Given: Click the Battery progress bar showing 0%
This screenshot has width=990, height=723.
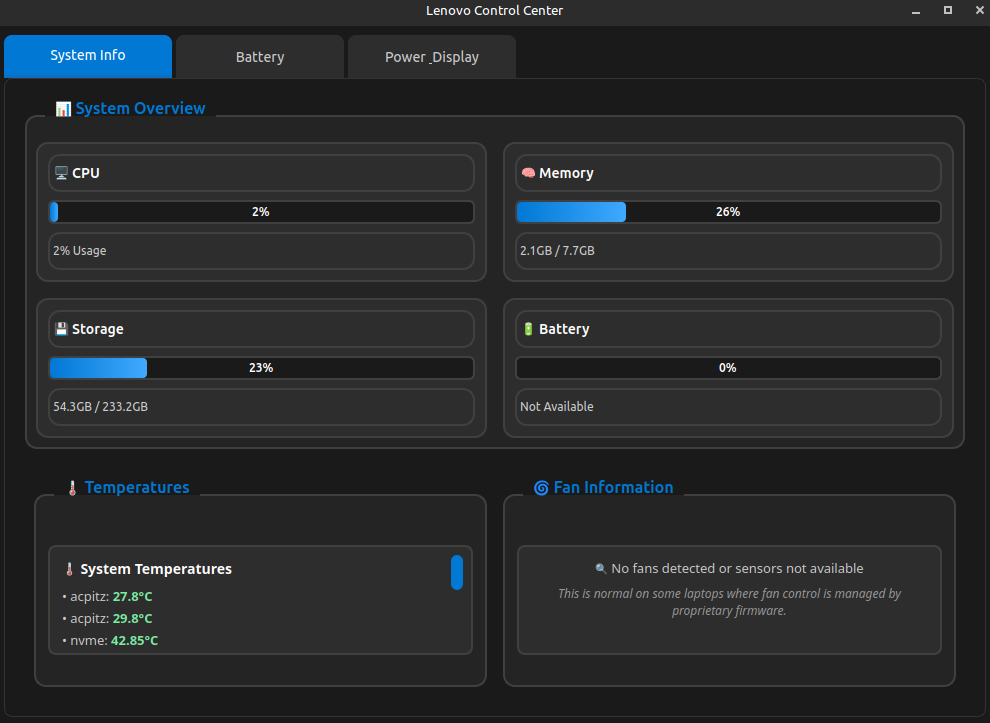Looking at the screenshot, I should pyautogui.click(x=728, y=367).
